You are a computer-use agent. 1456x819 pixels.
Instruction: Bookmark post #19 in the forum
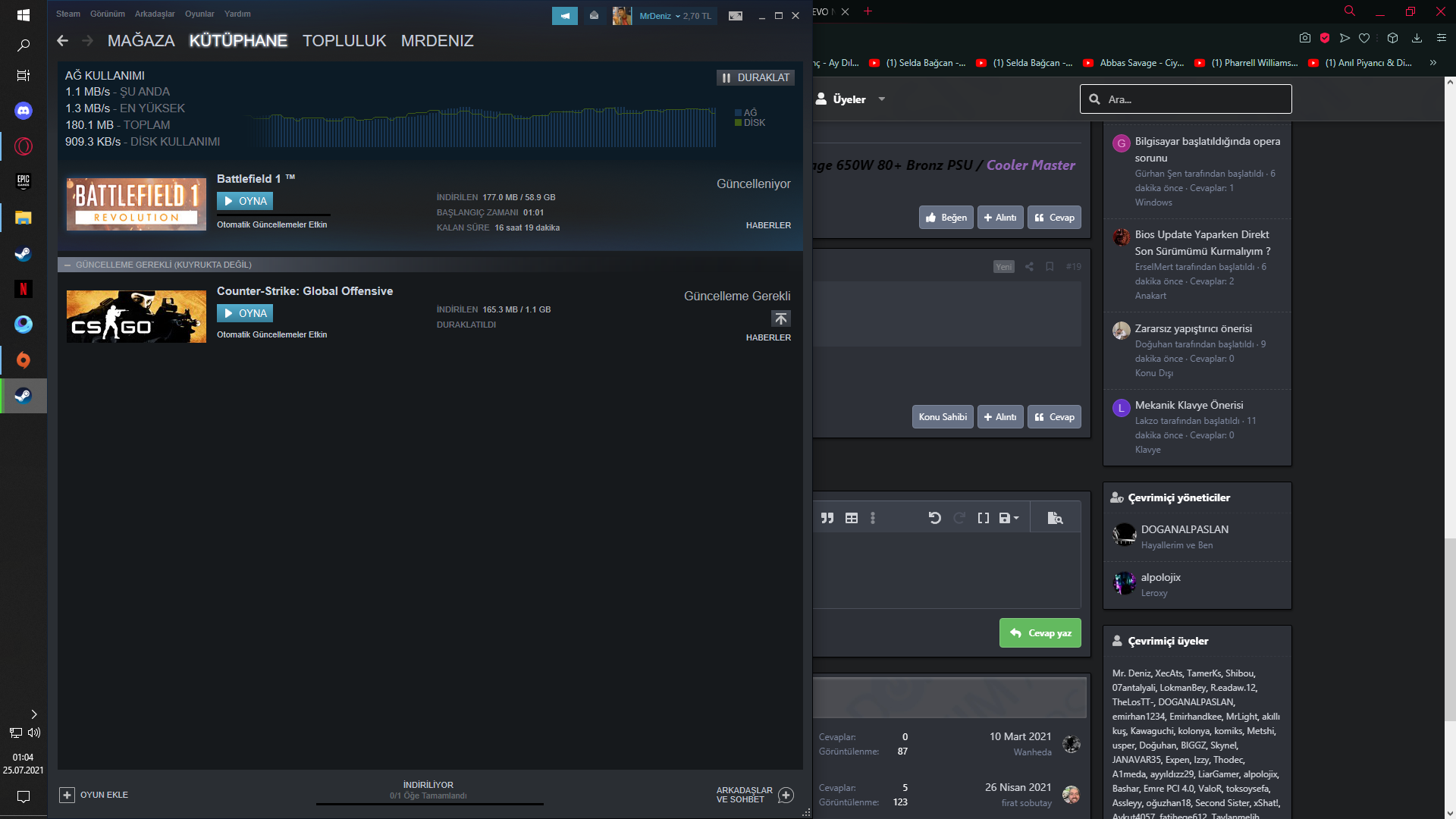1050,266
